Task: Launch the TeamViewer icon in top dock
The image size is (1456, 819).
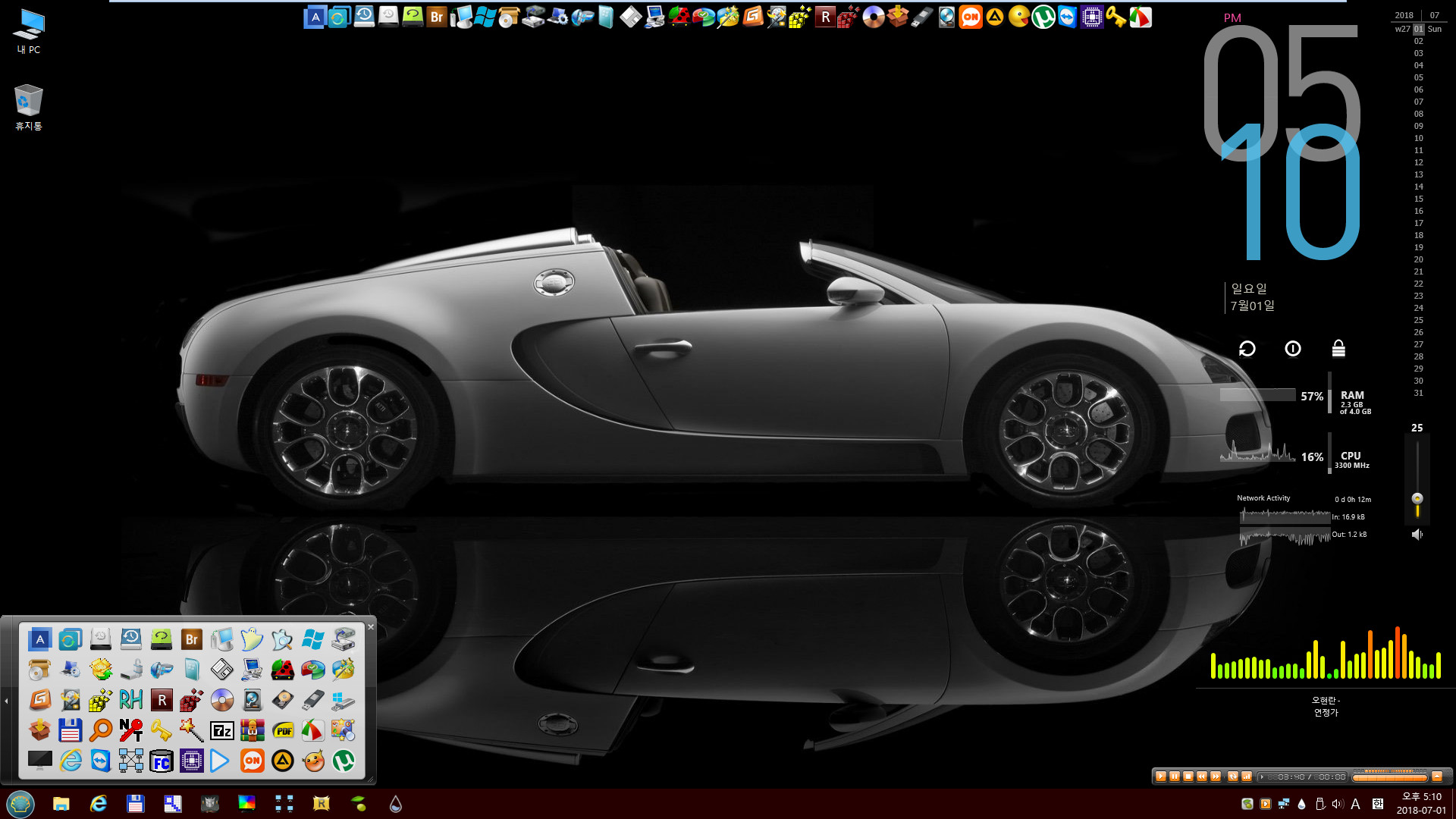Action: click(1068, 17)
